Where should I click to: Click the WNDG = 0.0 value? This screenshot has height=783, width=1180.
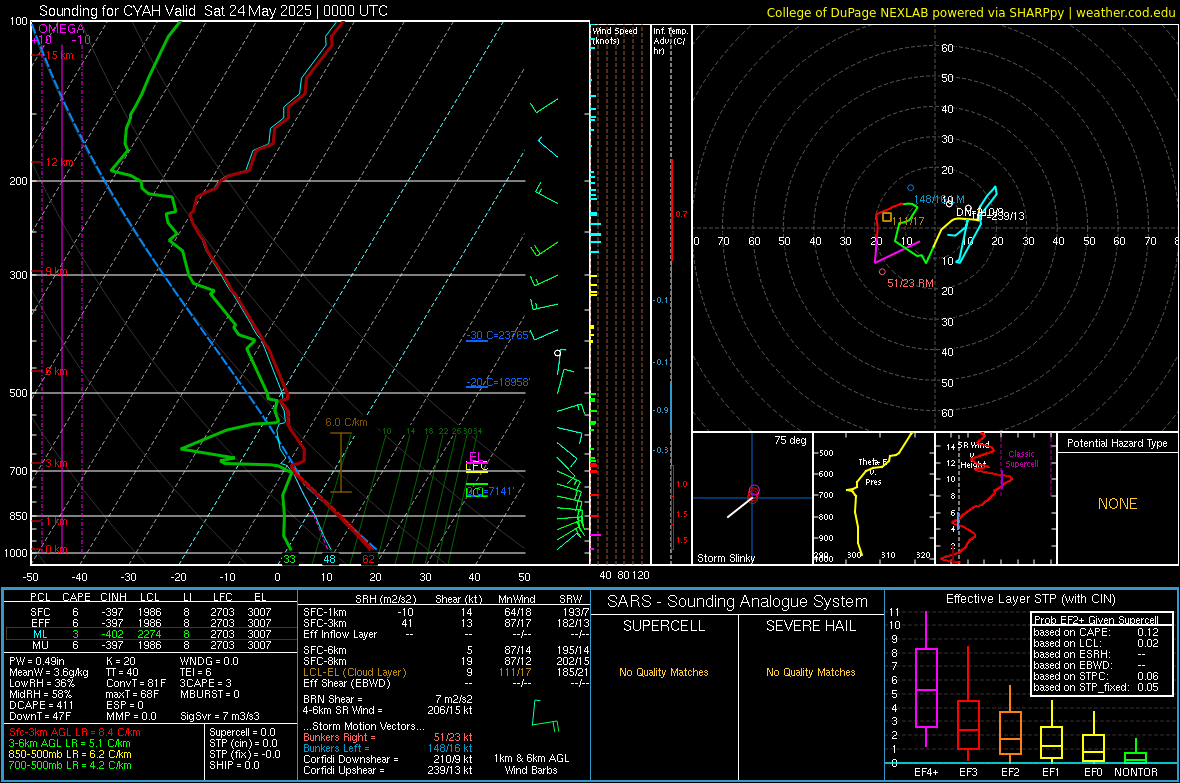pyautogui.click(x=209, y=661)
